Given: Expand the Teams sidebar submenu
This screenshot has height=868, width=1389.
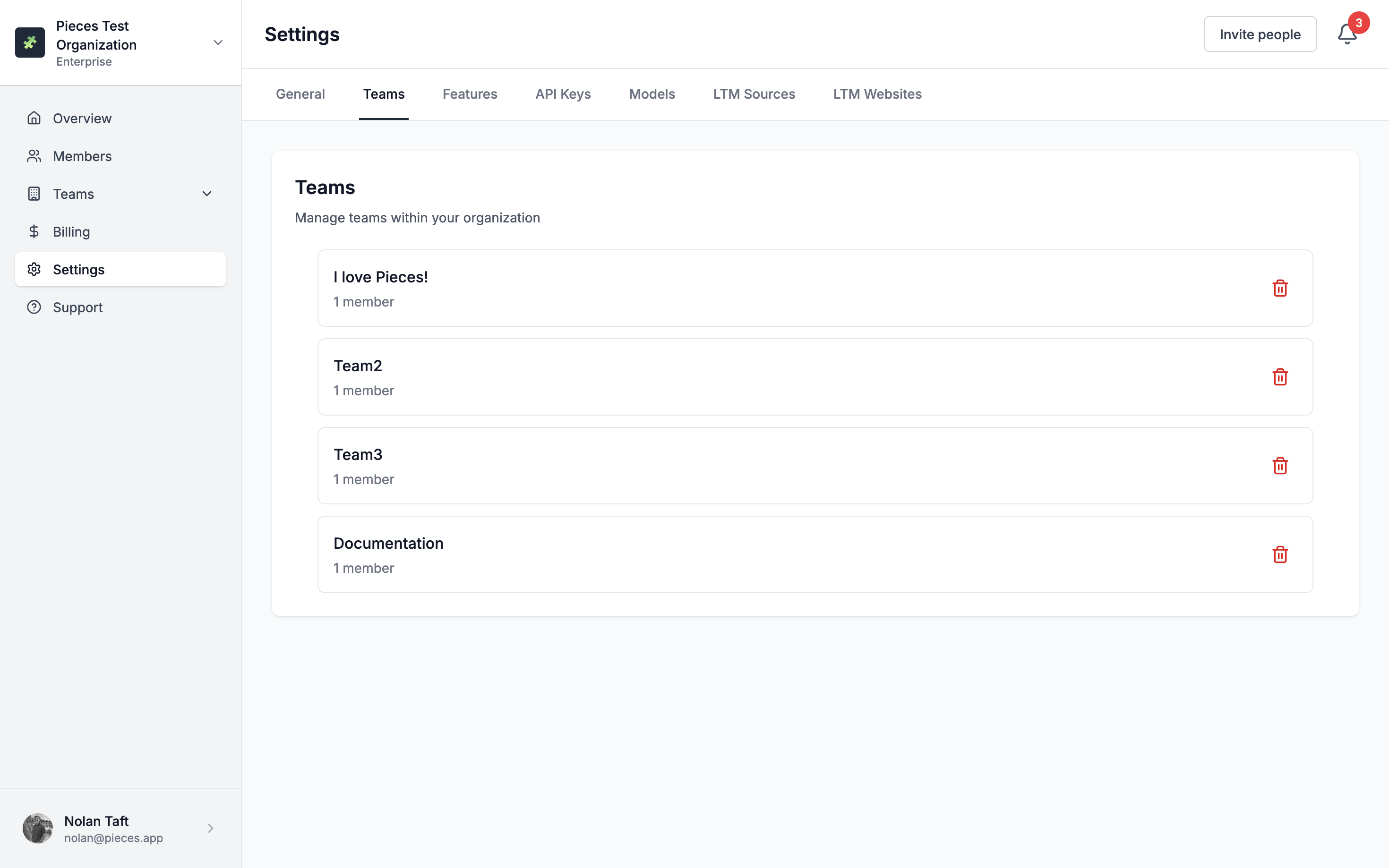Looking at the screenshot, I should 207,194.
